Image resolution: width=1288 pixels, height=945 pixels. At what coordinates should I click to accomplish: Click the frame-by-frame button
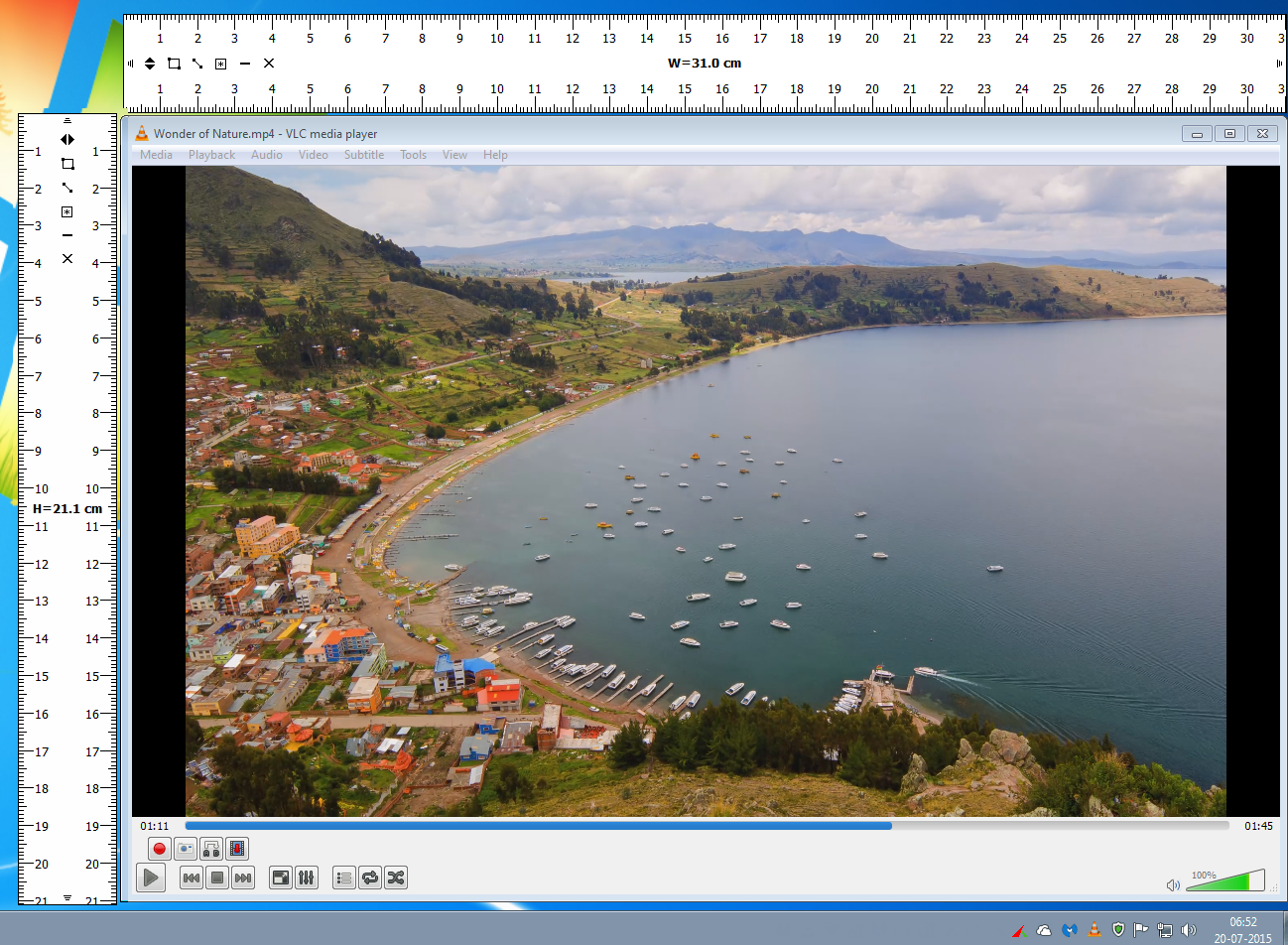[237, 849]
